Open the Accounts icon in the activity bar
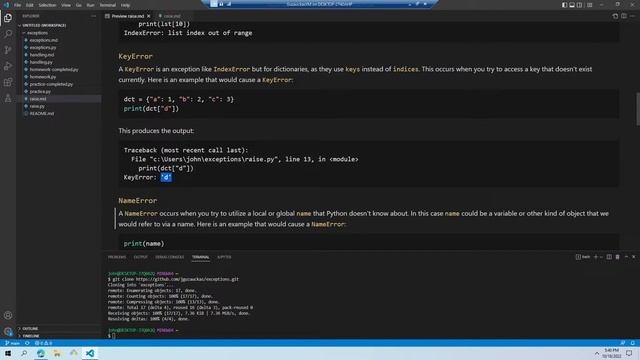Image resolution: width=640 pixels, height=360 pixels. [x=8, y=315]
